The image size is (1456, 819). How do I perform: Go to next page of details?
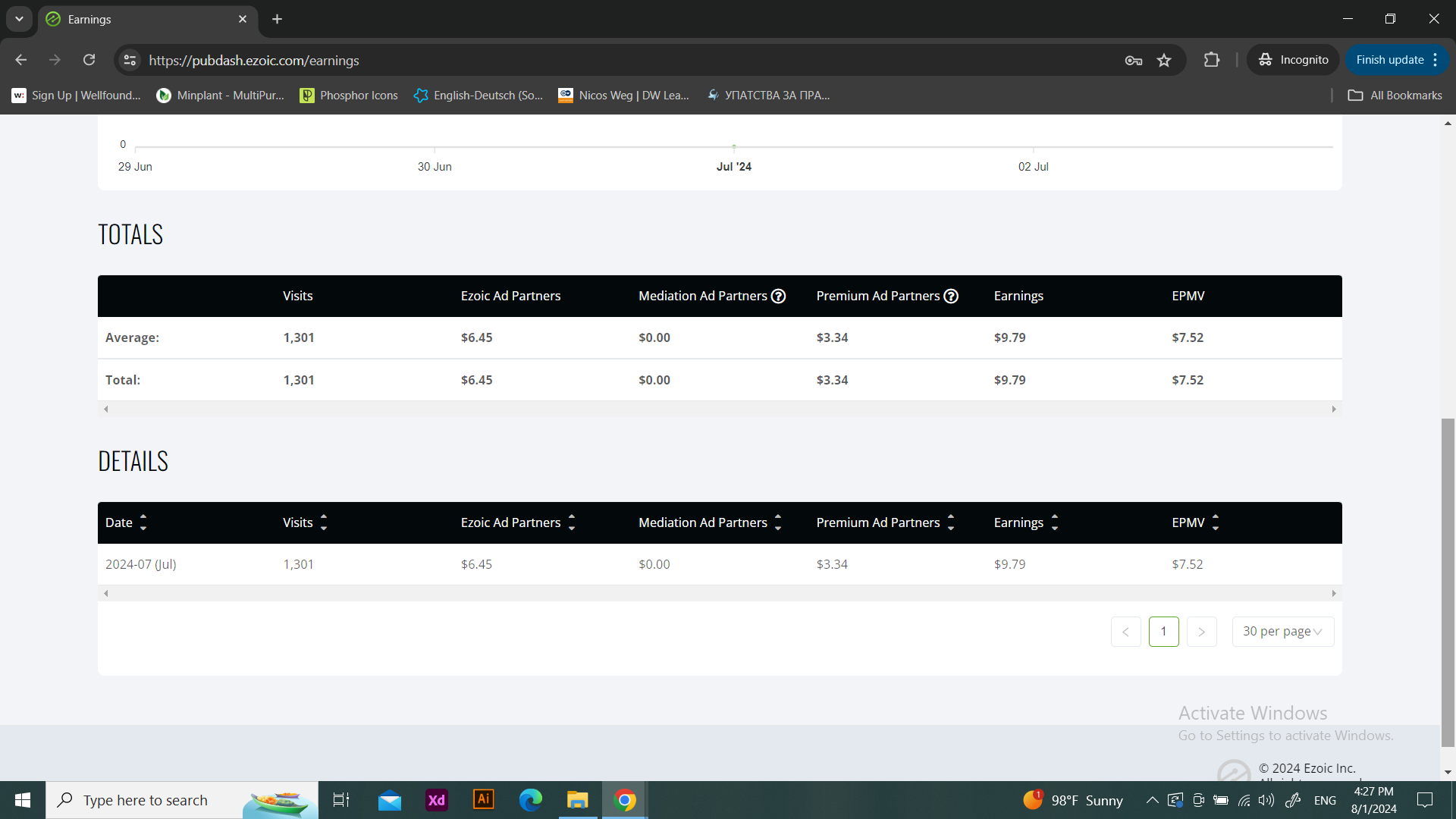pos(1202,632)
